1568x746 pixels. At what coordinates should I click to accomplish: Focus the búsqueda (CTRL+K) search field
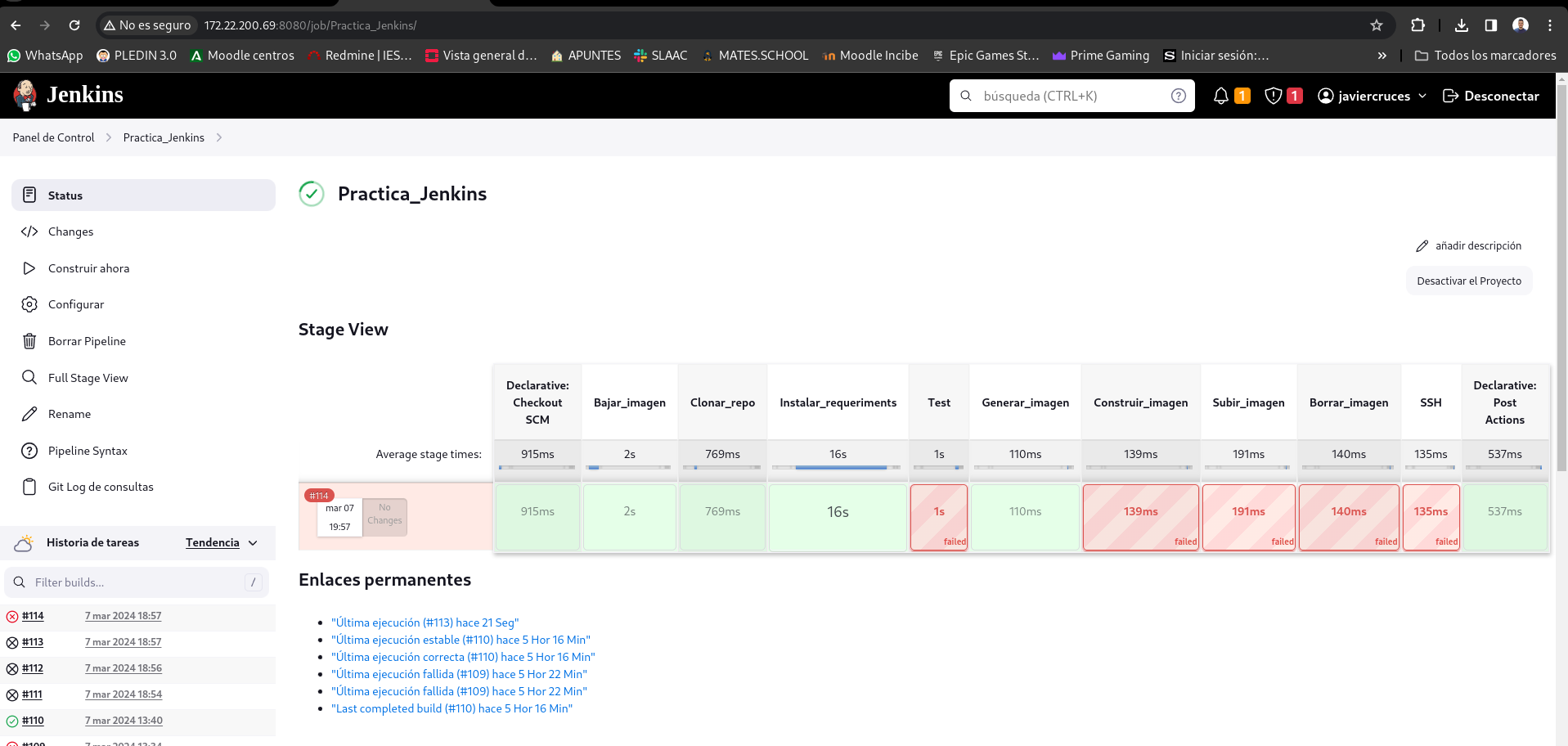pos(1072,96)
